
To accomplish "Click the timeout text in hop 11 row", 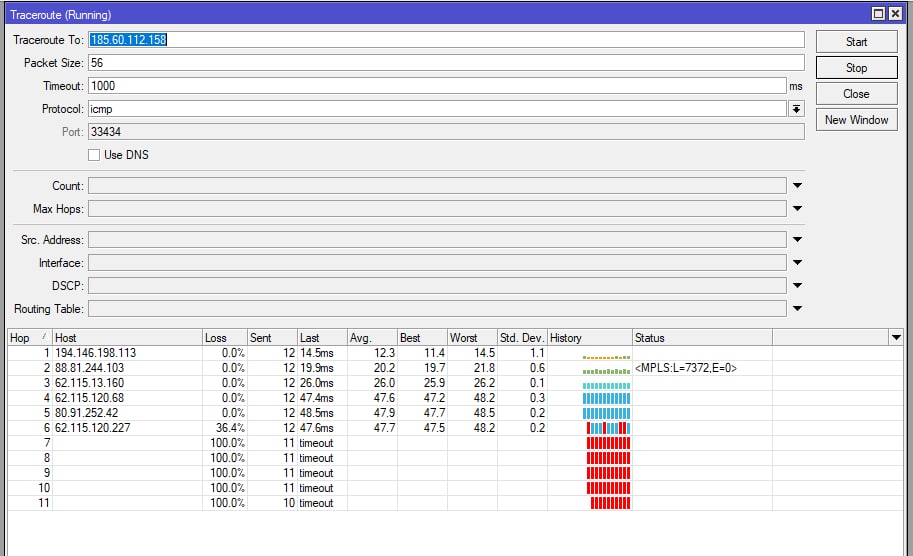I will pyautogui.click(x=316, y=503).
